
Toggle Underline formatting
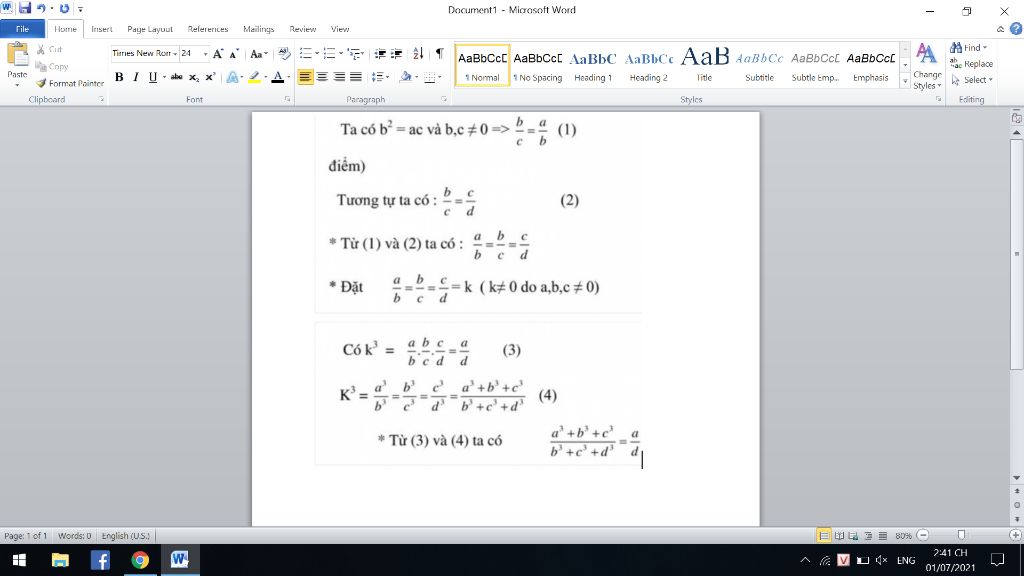click(x=152, y=77)
